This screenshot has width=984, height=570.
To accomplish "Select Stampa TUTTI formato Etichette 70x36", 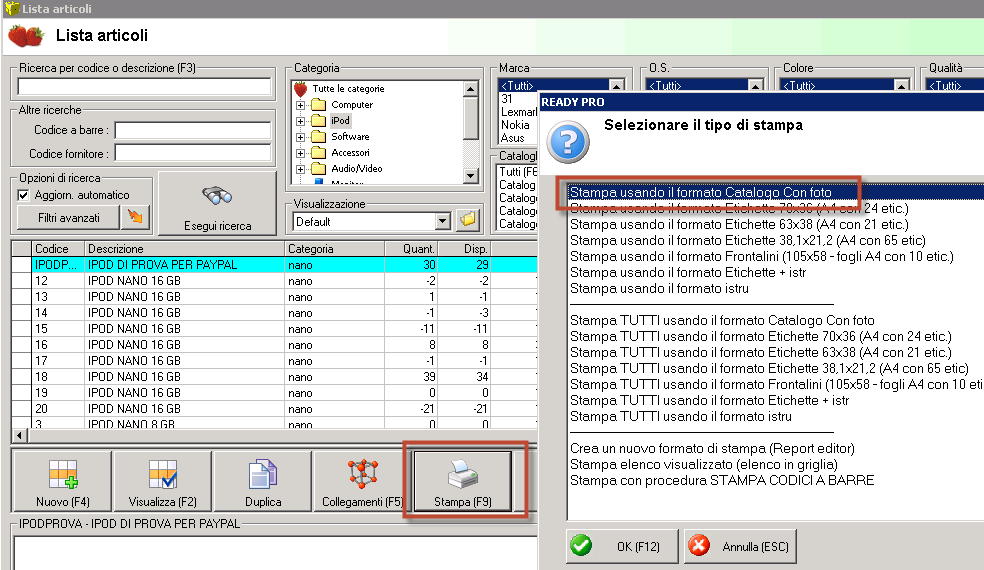I will pyautogui.click(x=761, y=336).
